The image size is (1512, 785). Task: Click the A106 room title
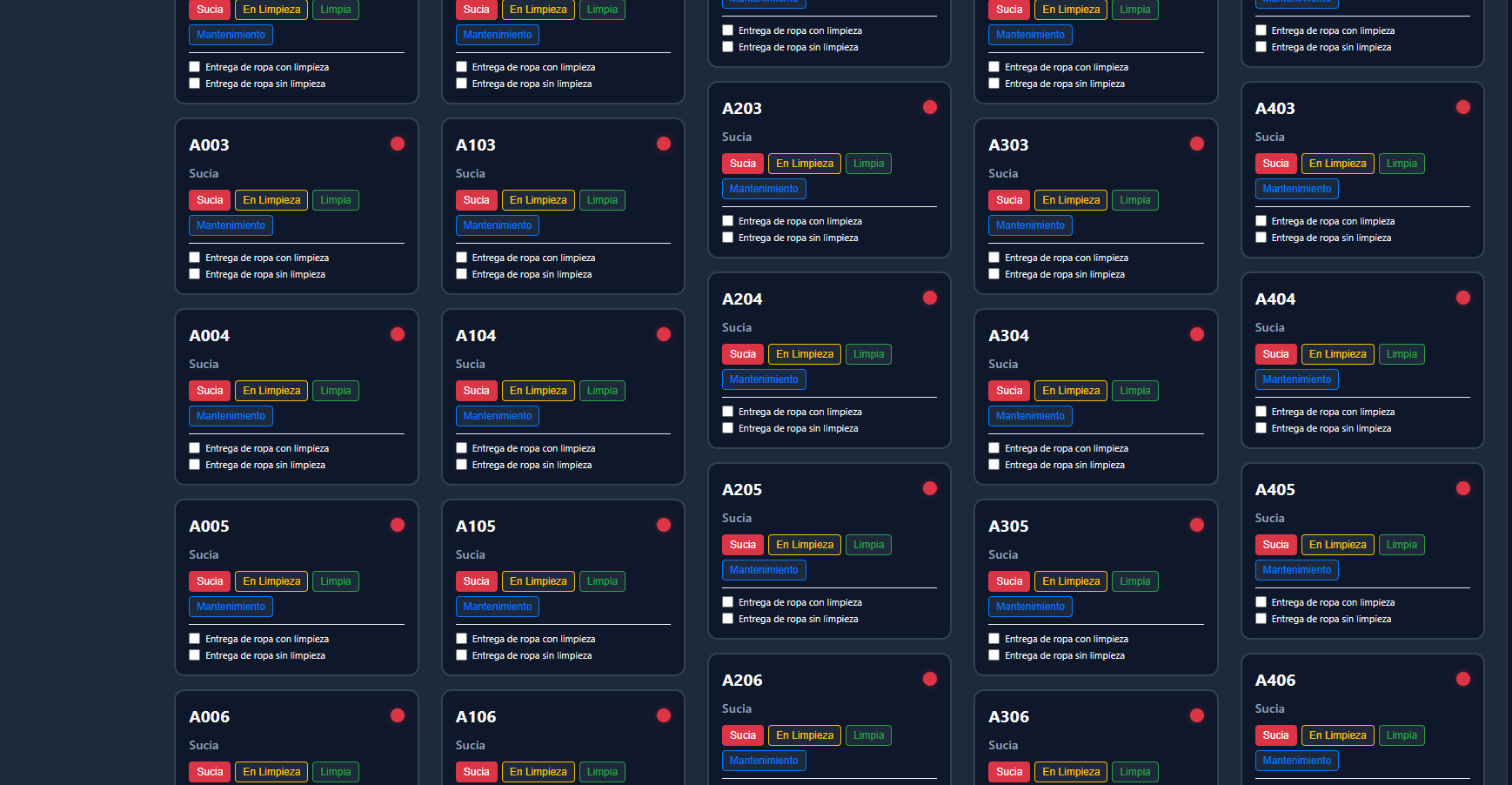click(x=476, y=717)
